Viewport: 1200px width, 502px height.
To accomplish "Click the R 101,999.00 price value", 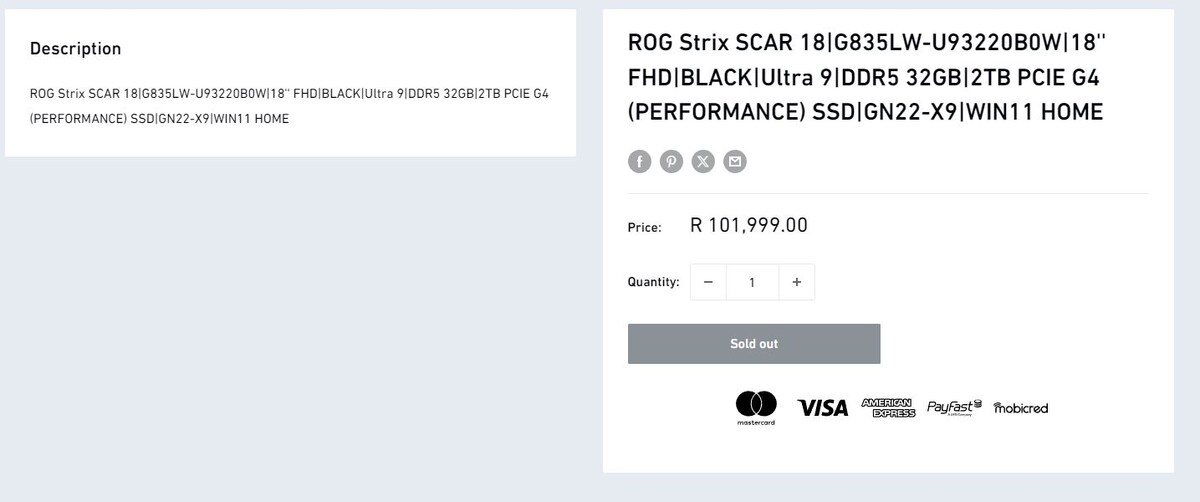I will click(749, 225).
